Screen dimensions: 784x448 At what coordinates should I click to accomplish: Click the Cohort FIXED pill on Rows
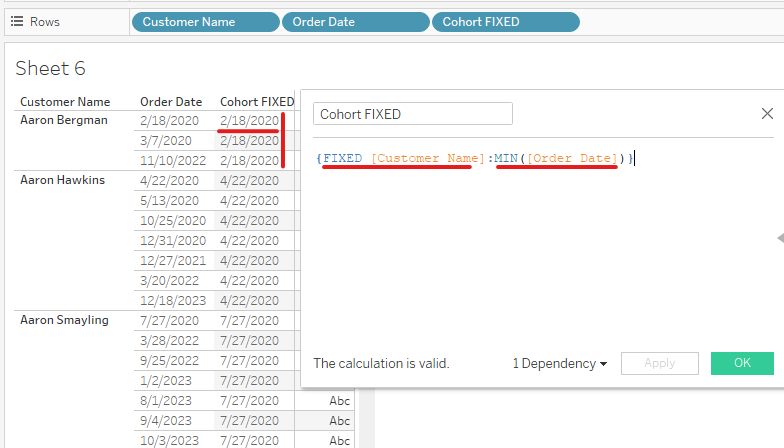tap(506, 22)
